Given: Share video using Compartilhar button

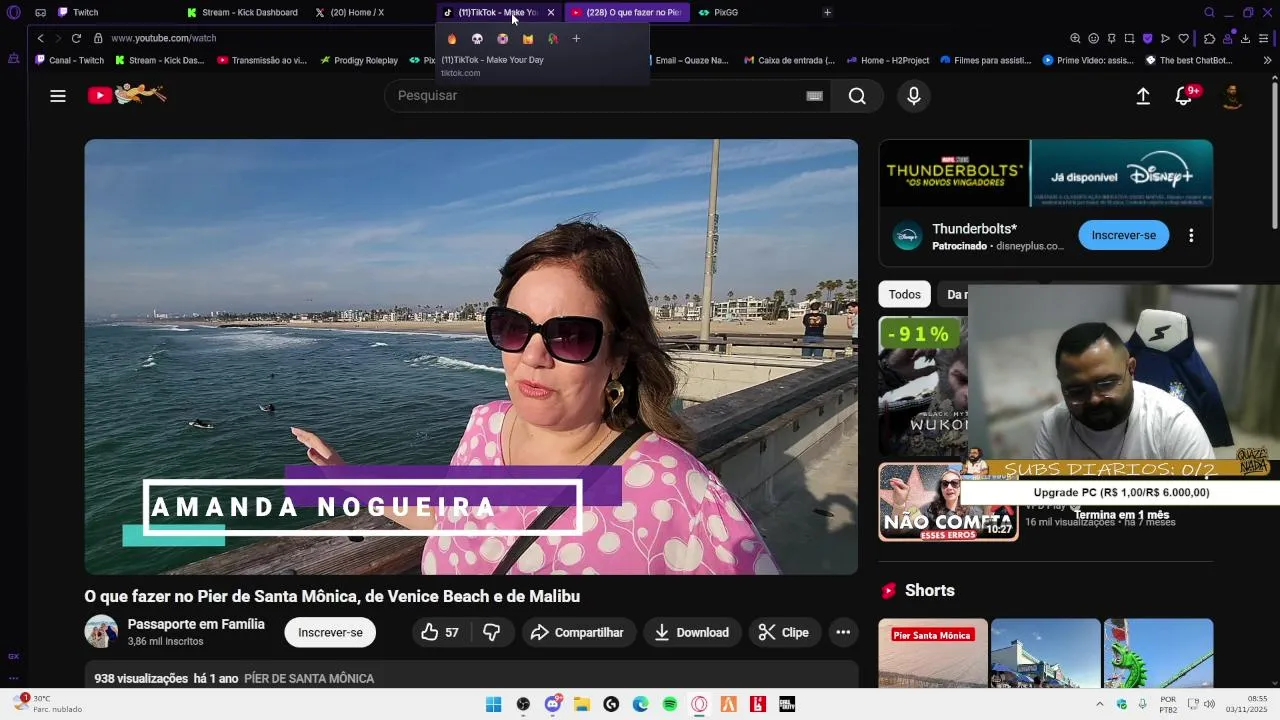Looking at the screenshot, I should coord(577,632).
